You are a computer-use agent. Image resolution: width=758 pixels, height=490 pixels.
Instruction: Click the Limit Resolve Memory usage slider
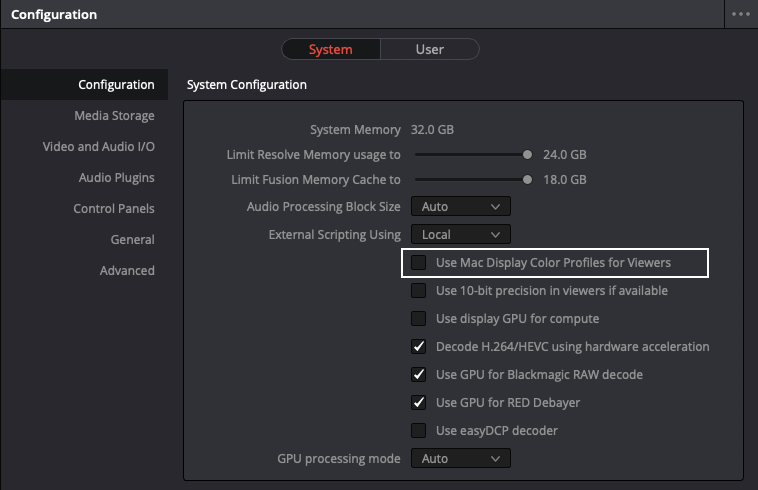pos(473,155)
